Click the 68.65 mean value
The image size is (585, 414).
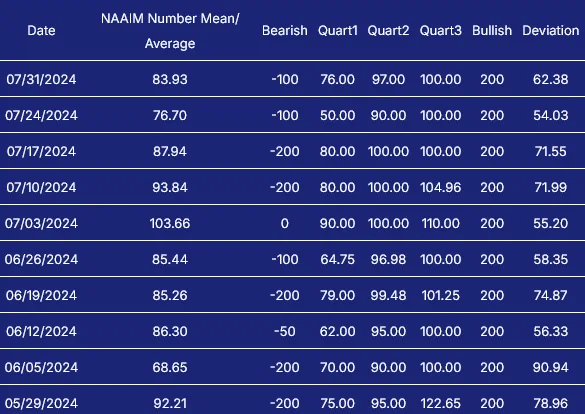170,367
